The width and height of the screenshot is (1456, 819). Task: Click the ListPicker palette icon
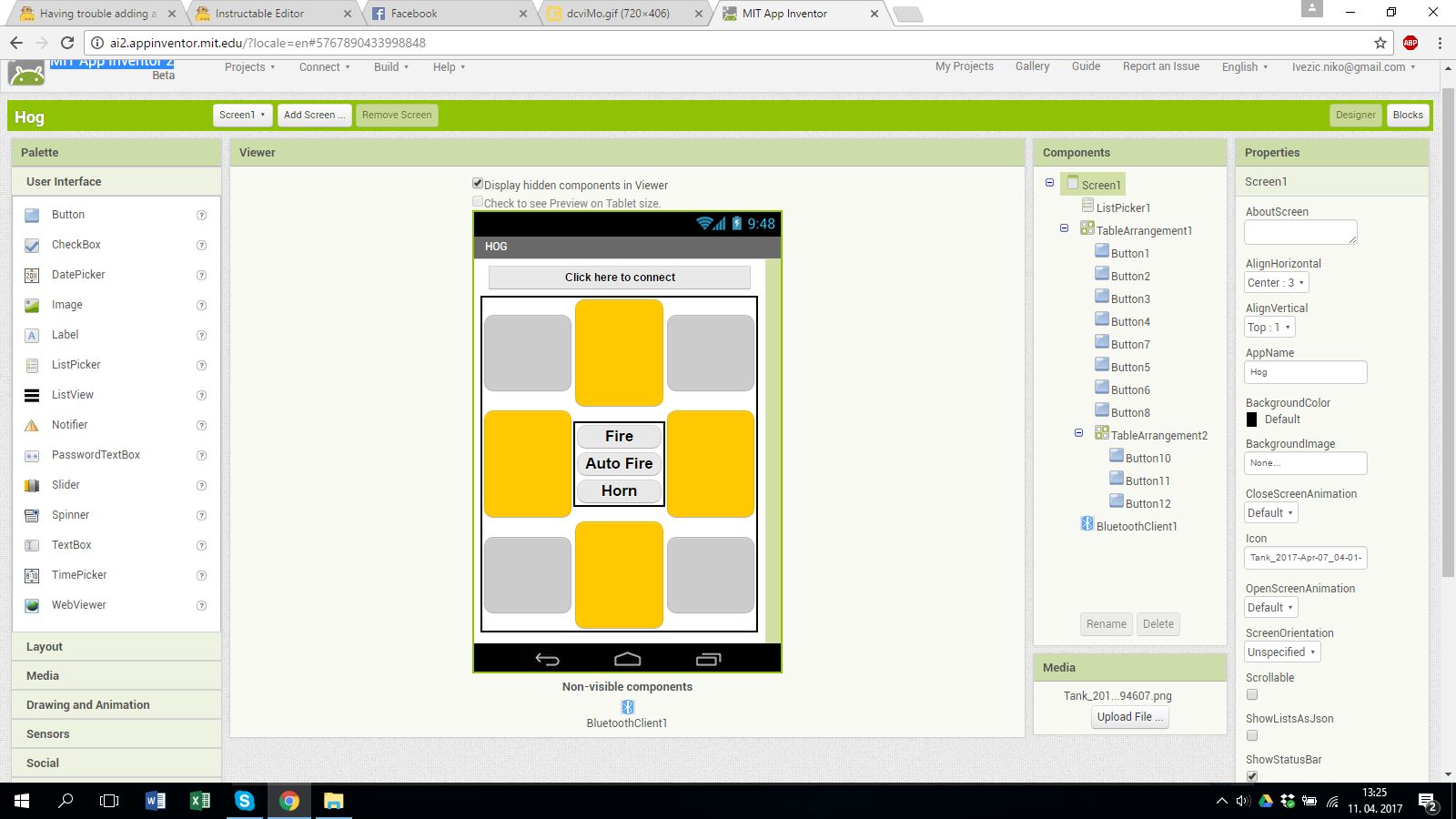32,366
